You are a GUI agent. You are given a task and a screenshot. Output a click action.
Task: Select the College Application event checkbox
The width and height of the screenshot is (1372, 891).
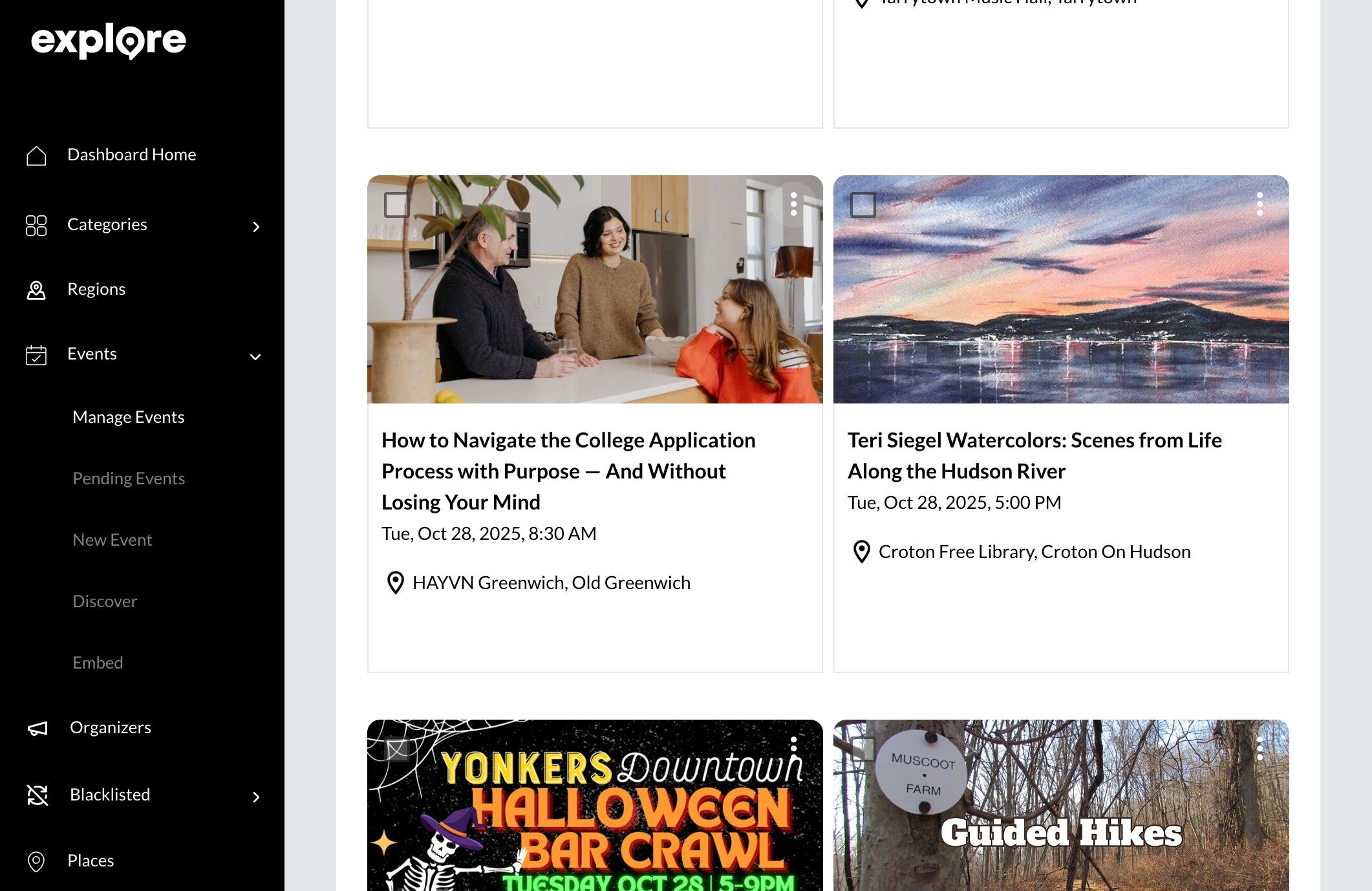396,204
